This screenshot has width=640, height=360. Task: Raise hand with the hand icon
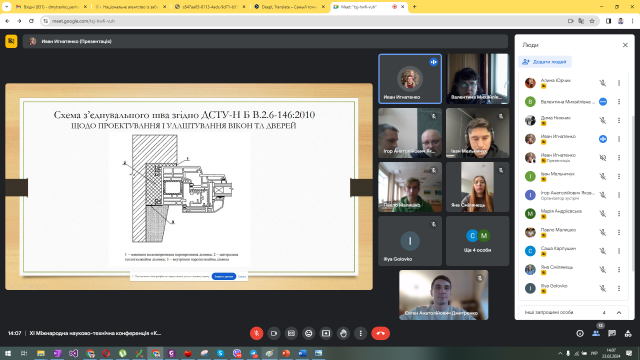coord(343,333)
